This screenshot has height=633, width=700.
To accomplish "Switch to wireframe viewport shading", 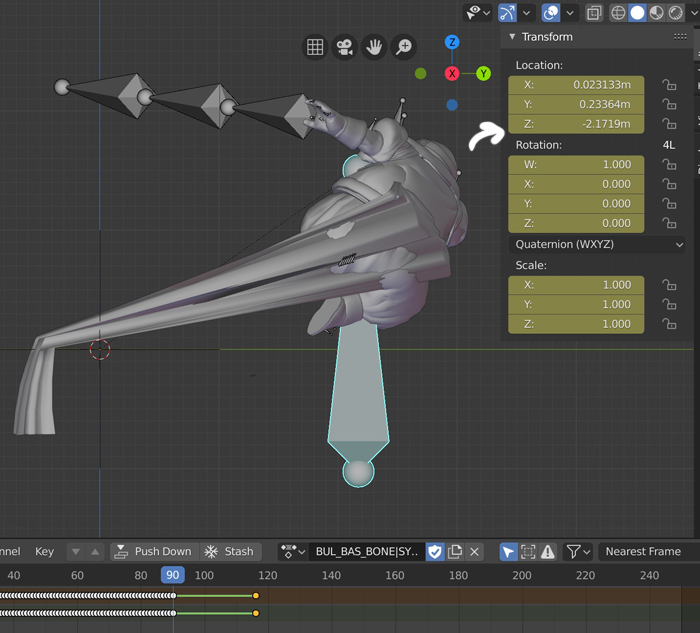I will click(618, 13).
